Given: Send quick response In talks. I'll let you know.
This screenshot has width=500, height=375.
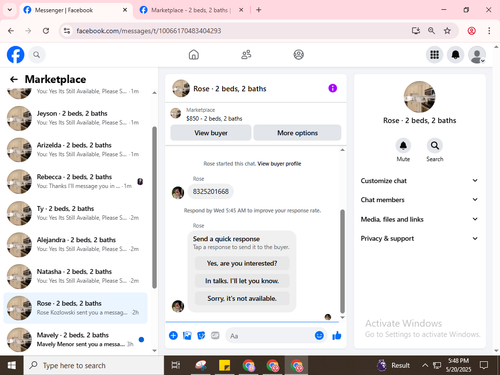Looking at the screenshot, I should pos(242,281).
